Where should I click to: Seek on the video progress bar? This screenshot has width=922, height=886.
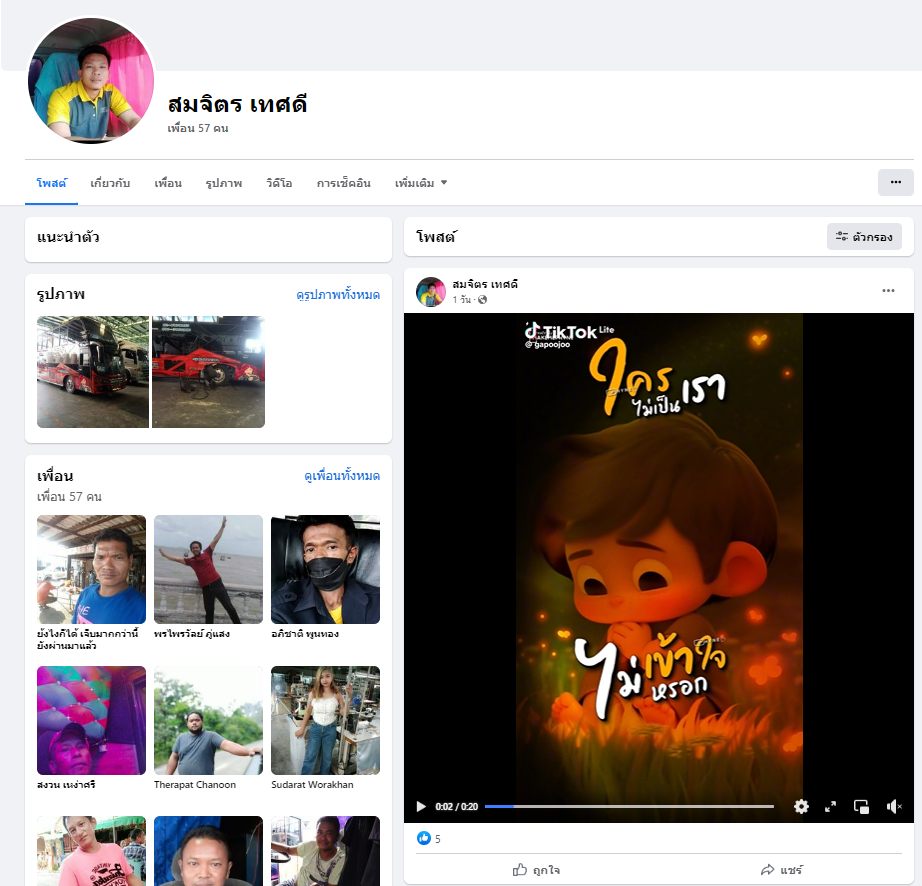(628, 806)
